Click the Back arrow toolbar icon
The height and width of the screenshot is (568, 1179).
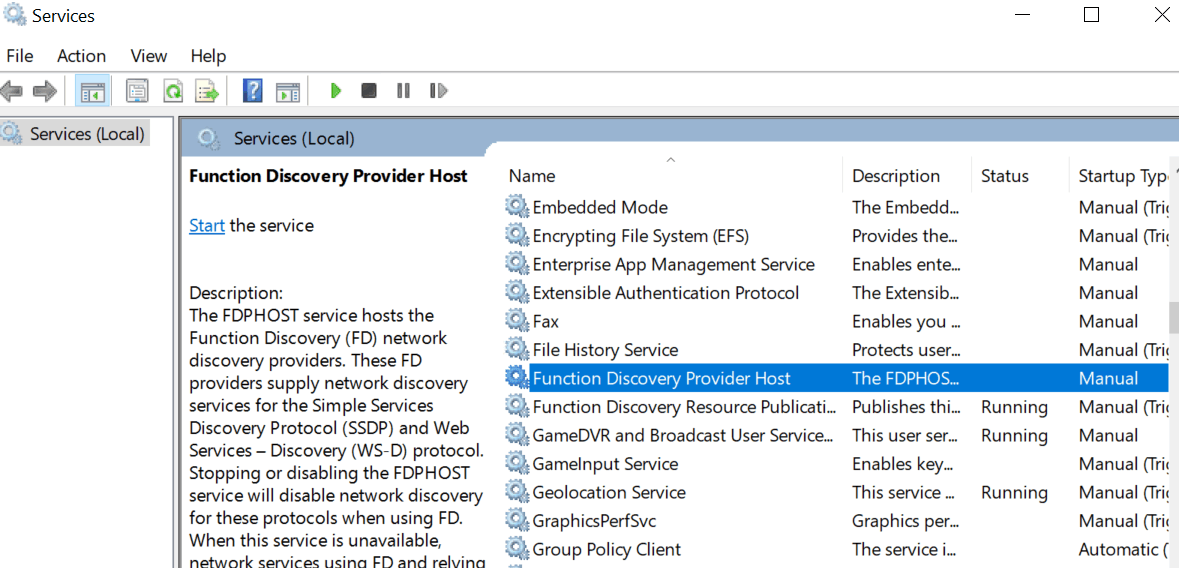[11, 92]
